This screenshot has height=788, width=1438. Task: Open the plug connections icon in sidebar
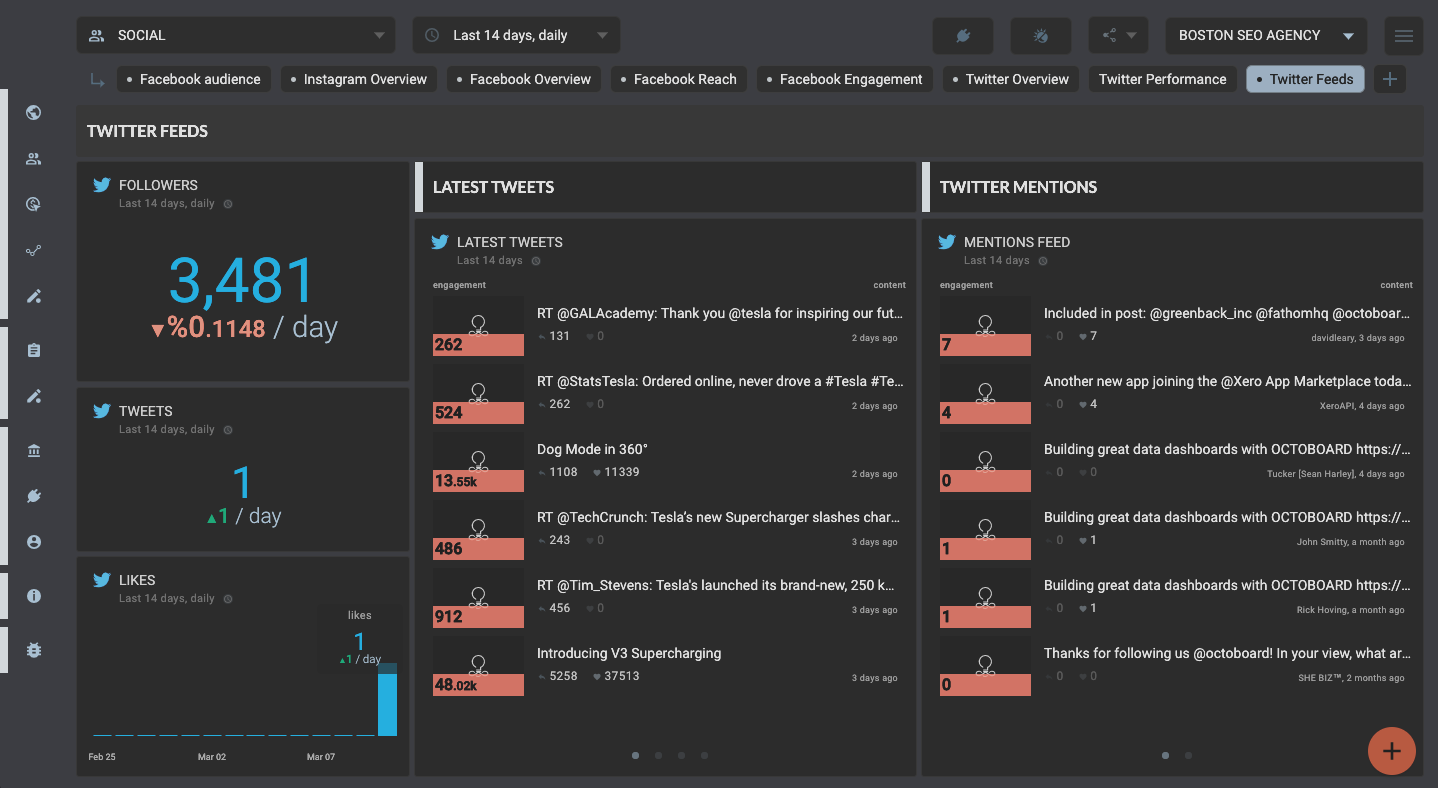[x=33, y=496]
